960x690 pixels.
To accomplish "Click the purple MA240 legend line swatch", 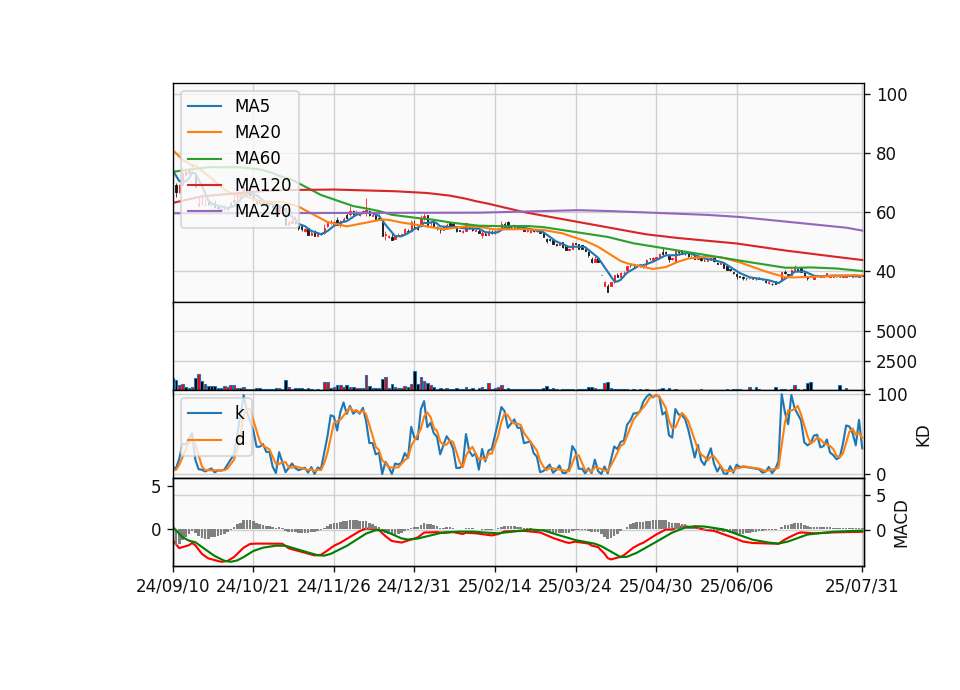I will point(204,211).
